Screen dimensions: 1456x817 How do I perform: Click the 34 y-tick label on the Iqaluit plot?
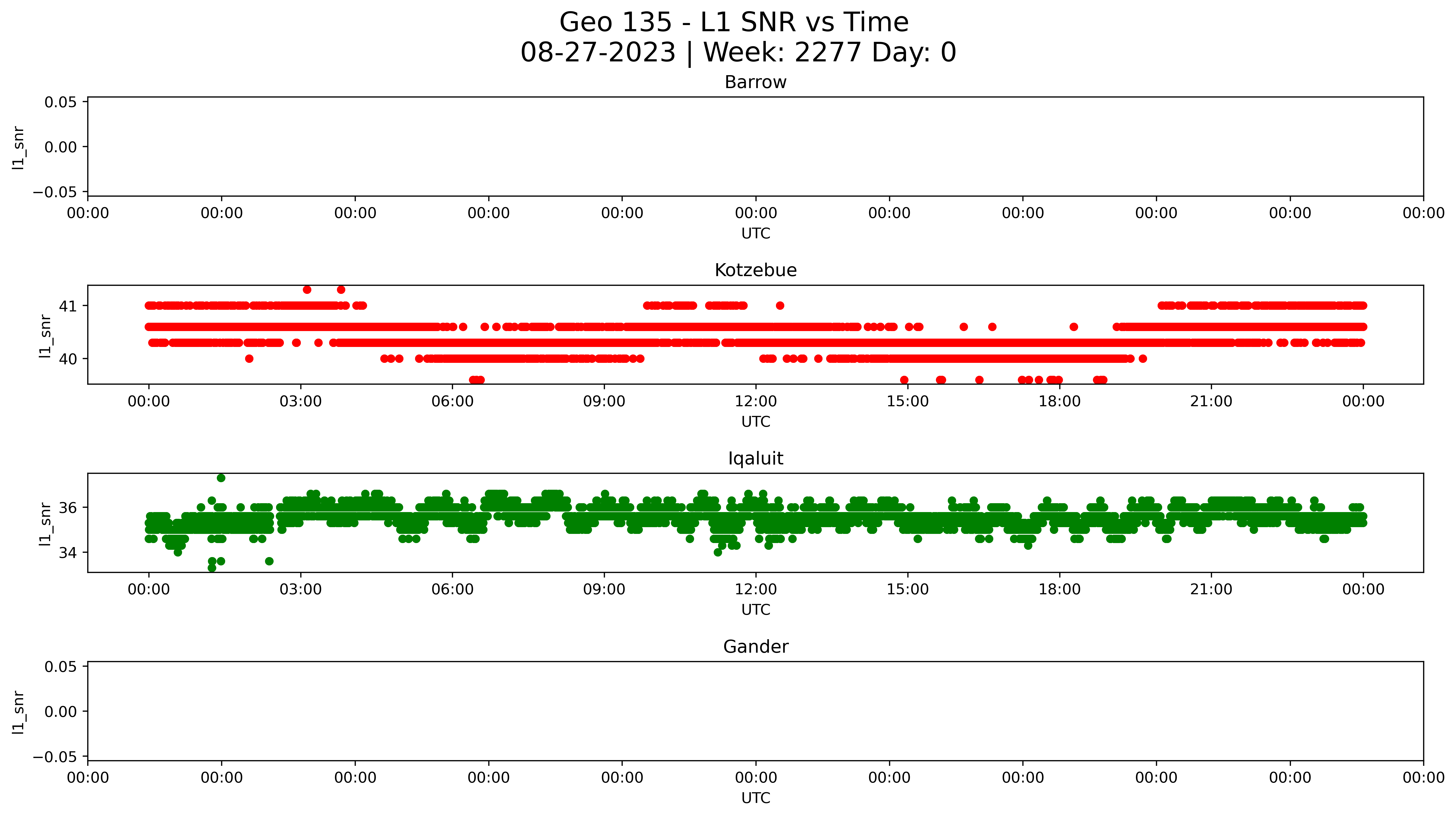pos(68,552)
